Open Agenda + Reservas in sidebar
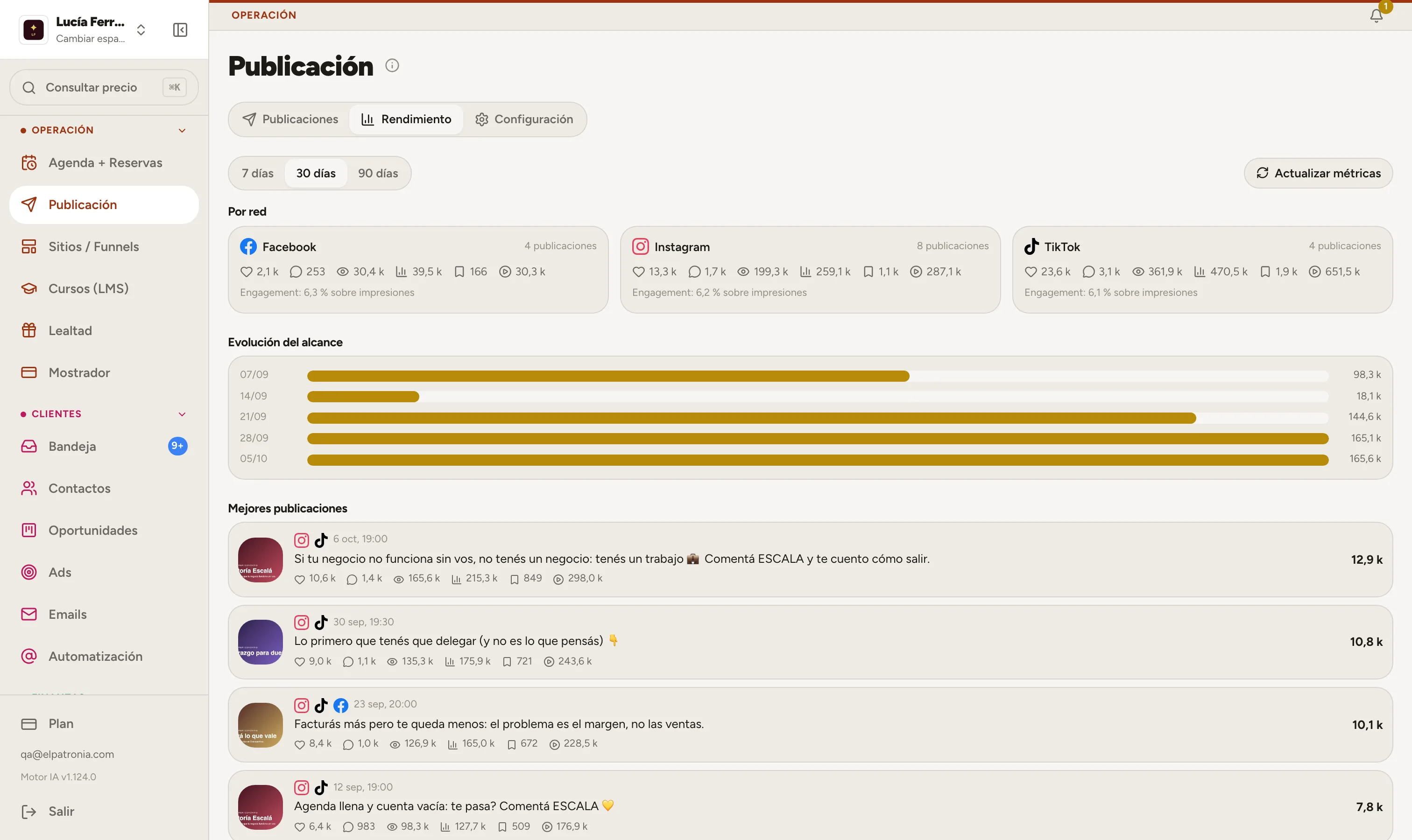1412x840 pixels. click(x=104, y=163)
